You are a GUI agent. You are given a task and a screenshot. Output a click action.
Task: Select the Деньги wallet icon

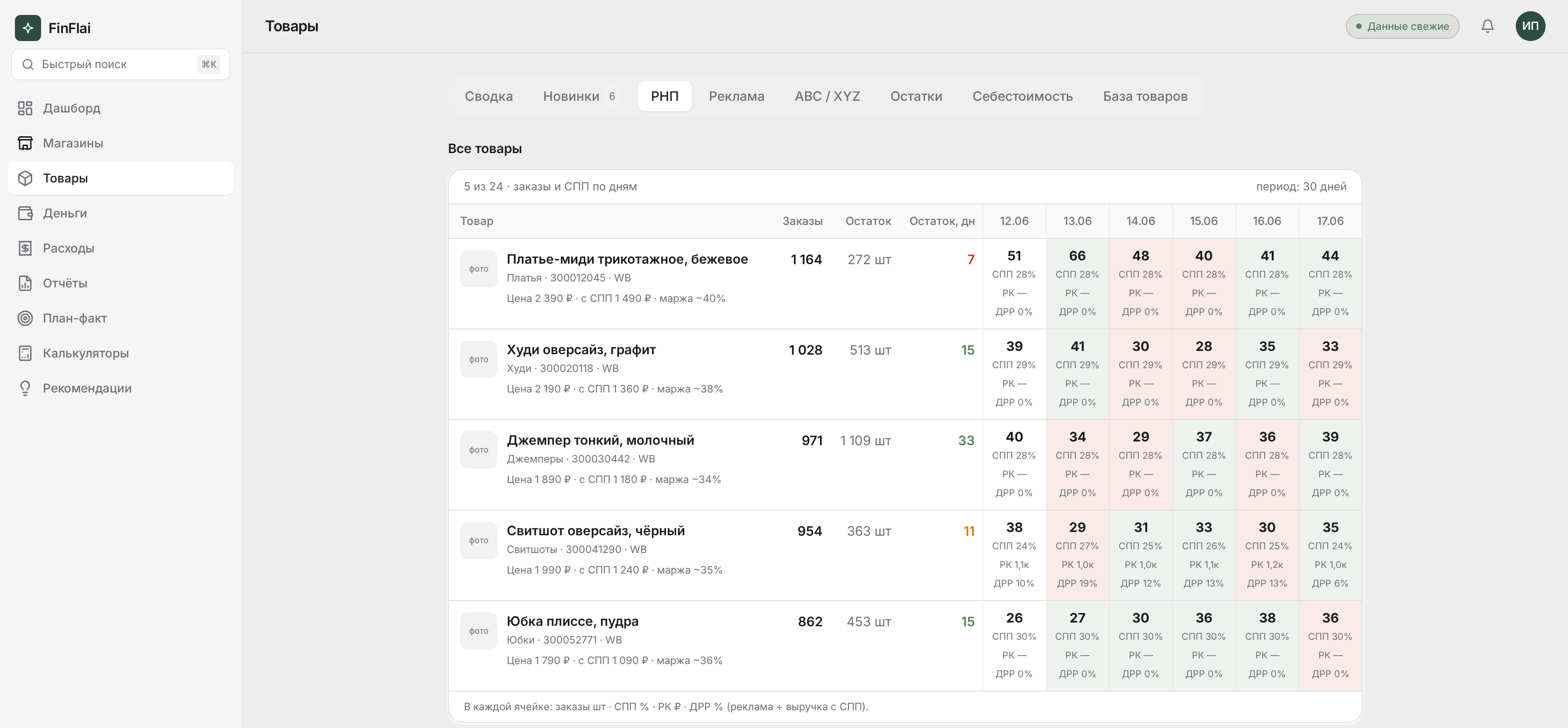point(25,213)
